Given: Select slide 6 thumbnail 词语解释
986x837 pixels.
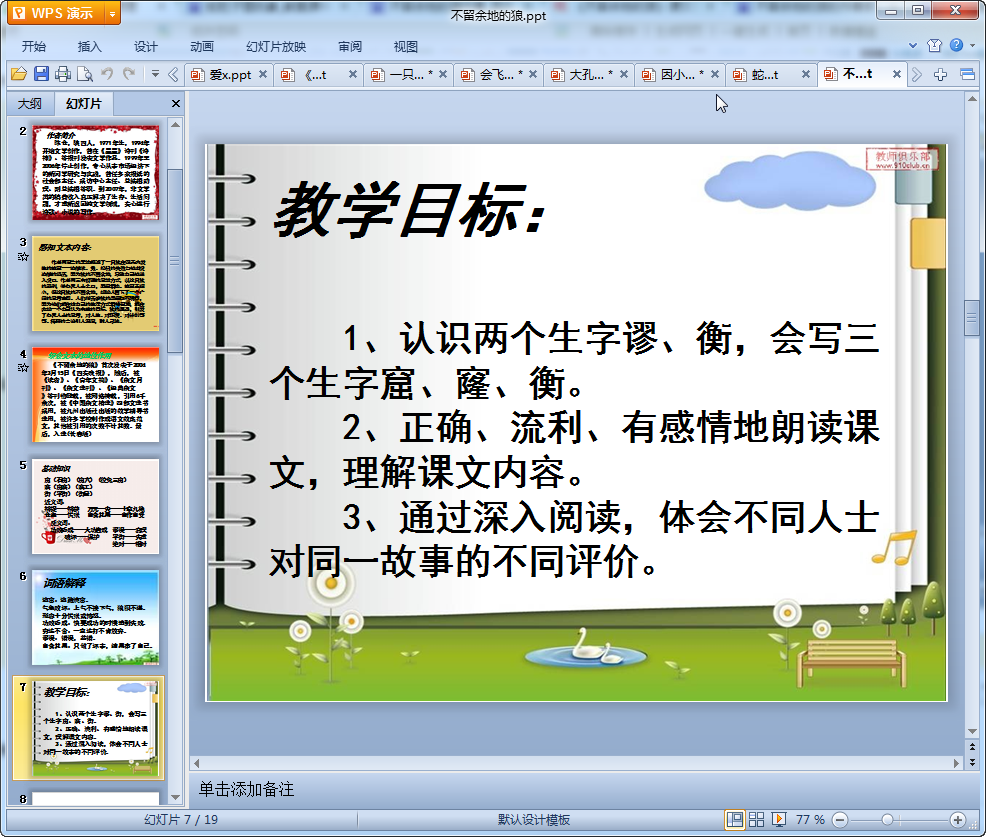Looking at the screenshot, I should (96, 618).
